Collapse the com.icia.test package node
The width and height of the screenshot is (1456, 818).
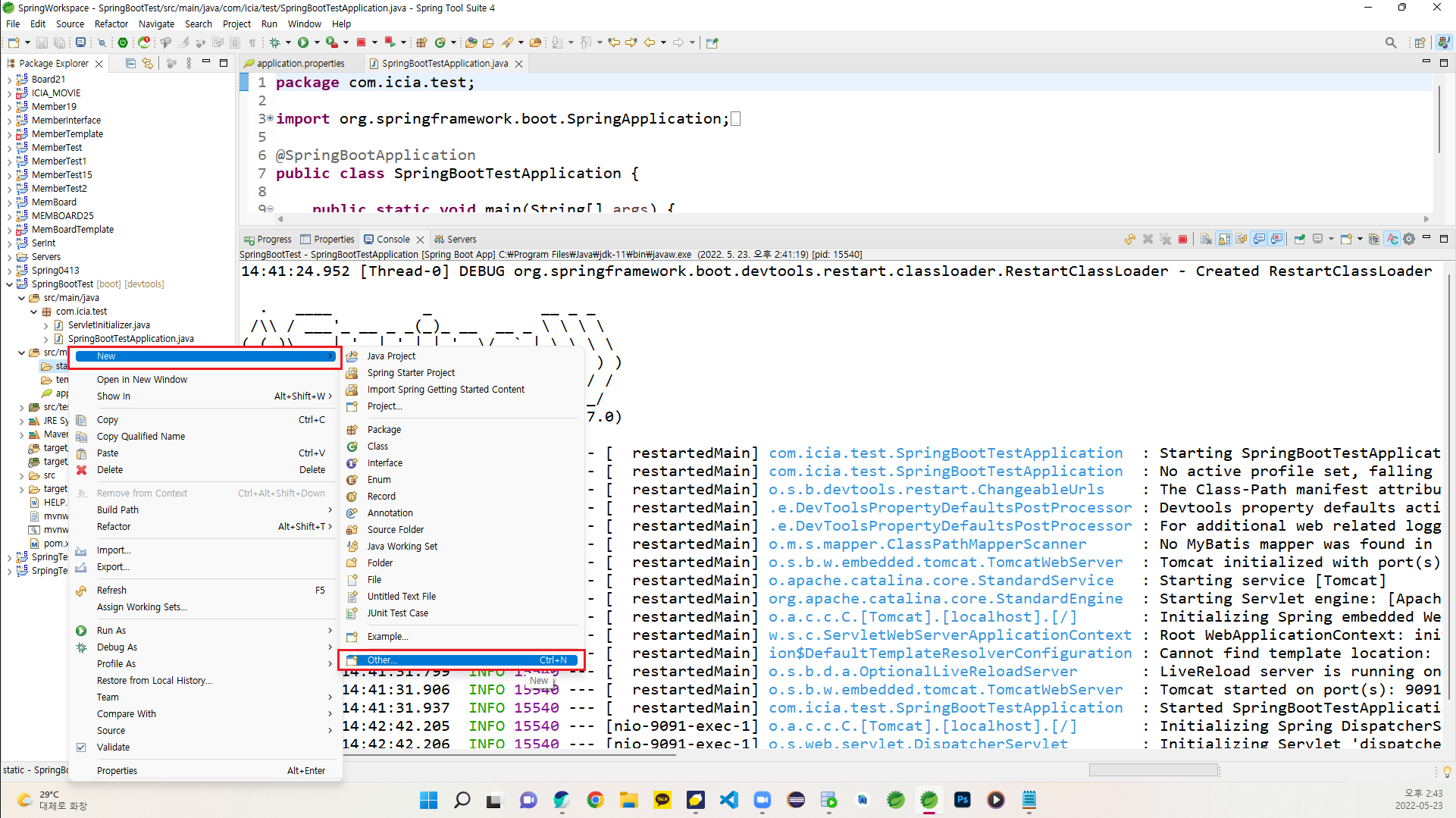click(x=33, y=312)
